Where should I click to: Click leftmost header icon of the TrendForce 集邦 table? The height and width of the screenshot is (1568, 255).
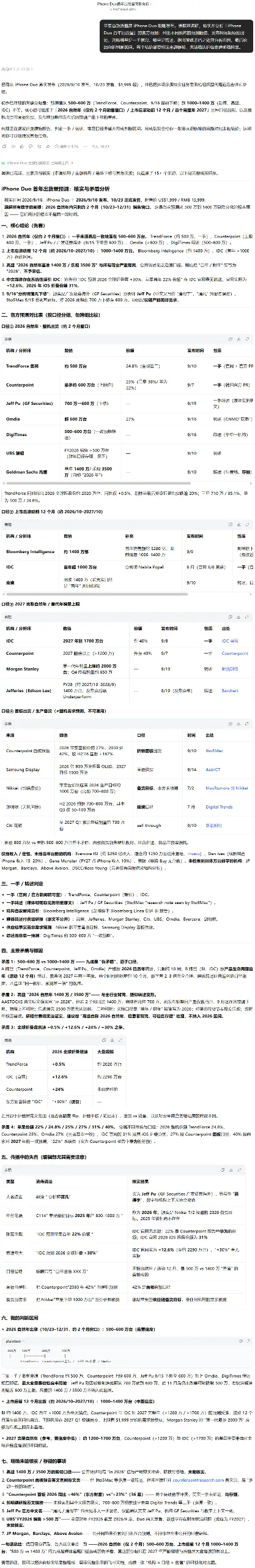click(x=230, y=338)
